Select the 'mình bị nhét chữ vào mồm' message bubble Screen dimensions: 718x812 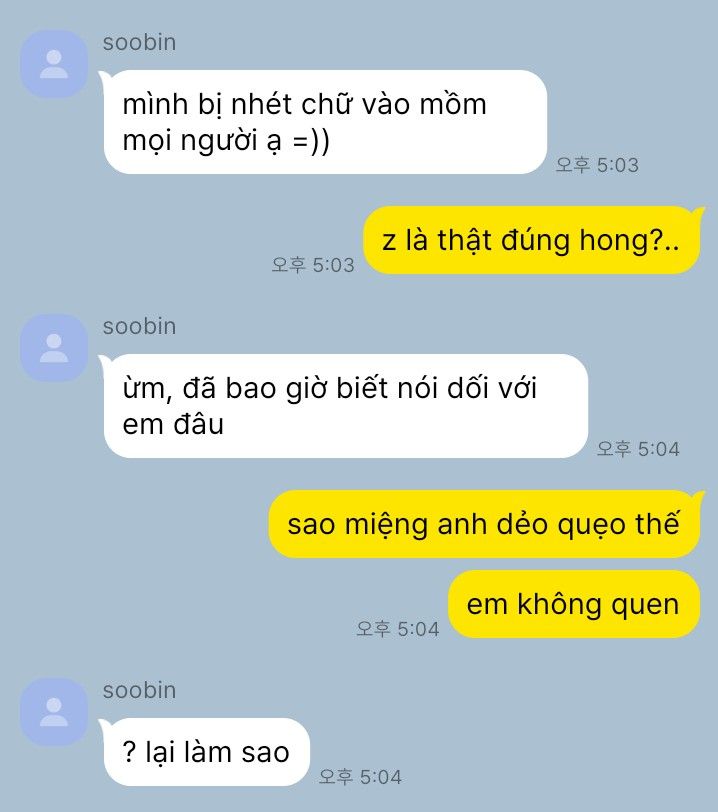[325, 122]
